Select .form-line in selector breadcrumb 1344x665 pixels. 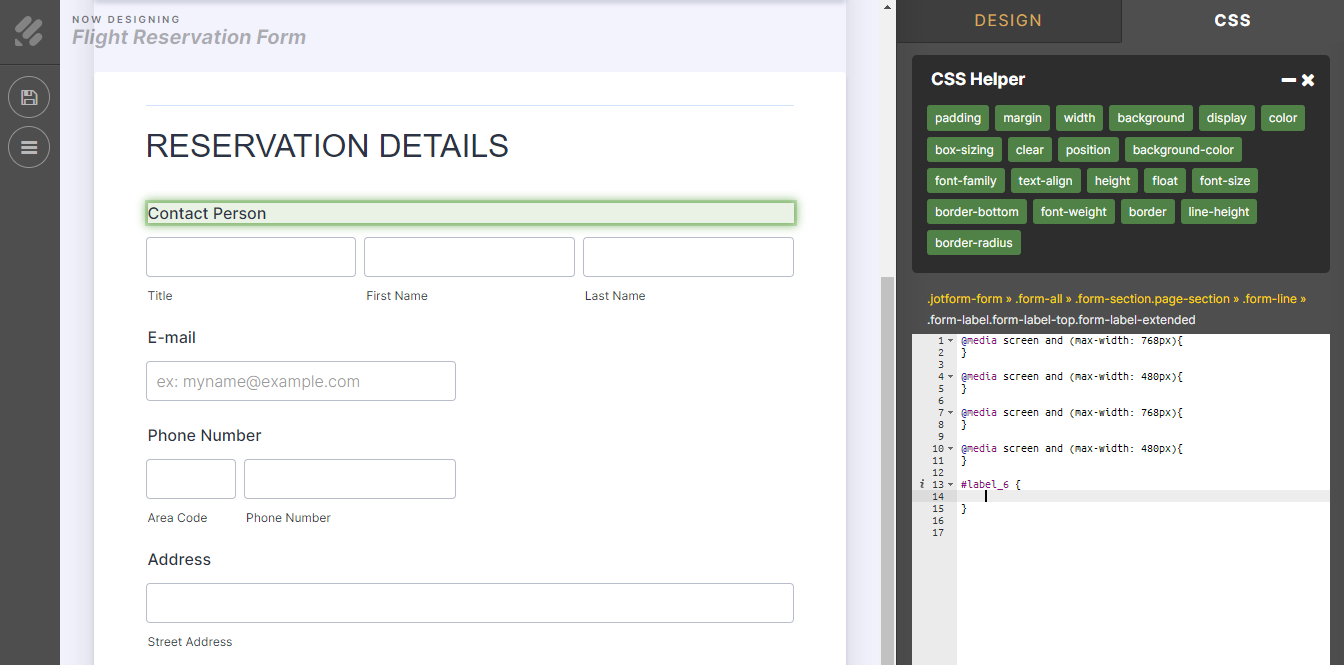(1270, 299)
